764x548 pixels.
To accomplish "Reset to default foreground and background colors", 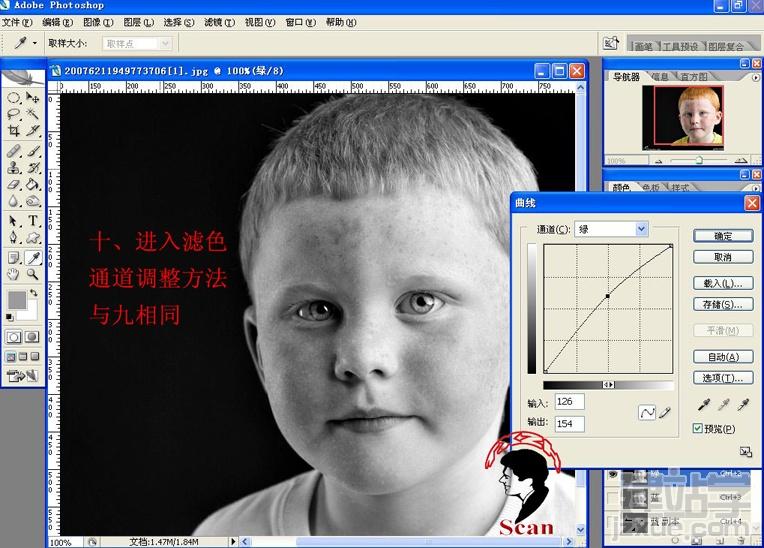I will [9, 318].
